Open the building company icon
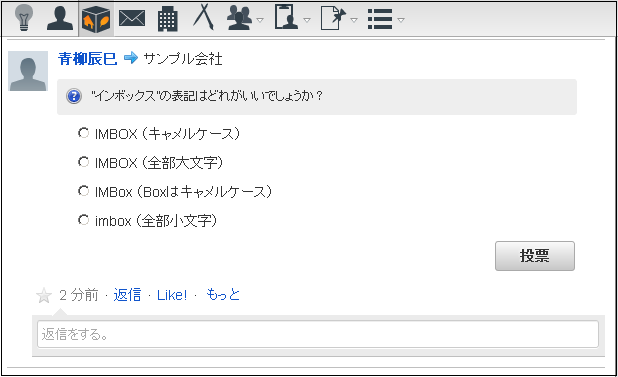This screenshot has height=377, width=618. (168, 19)
